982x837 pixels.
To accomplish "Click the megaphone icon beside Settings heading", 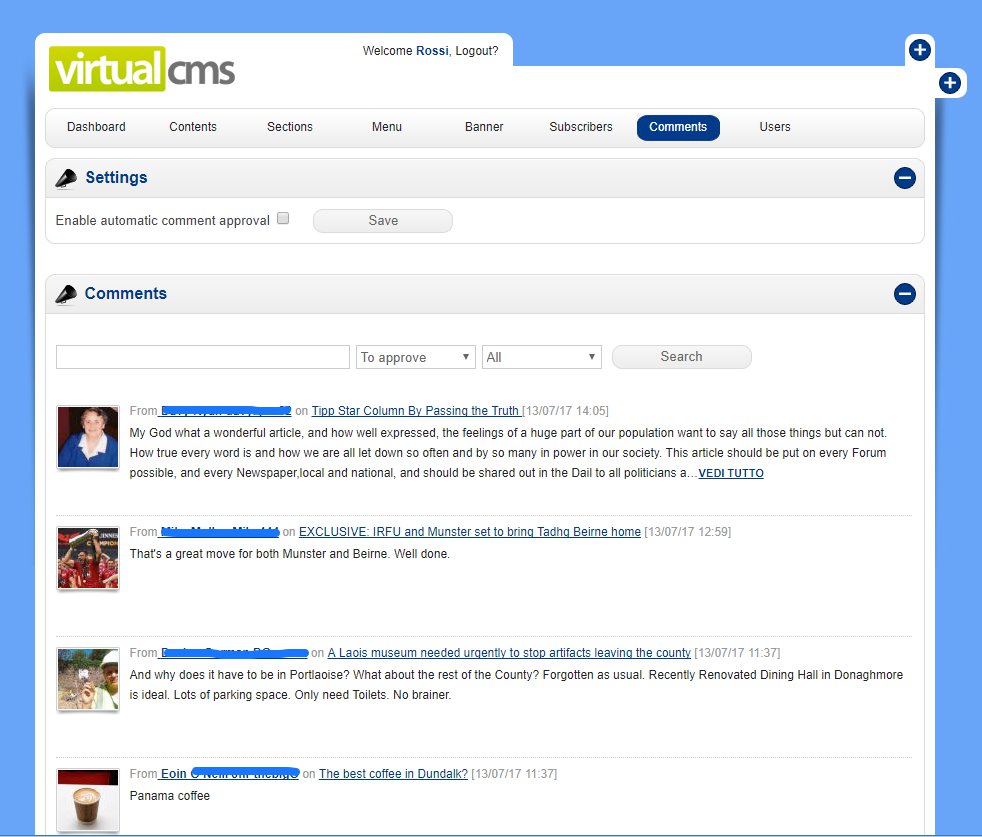I will pyautogui.click(x=66, y=178).
